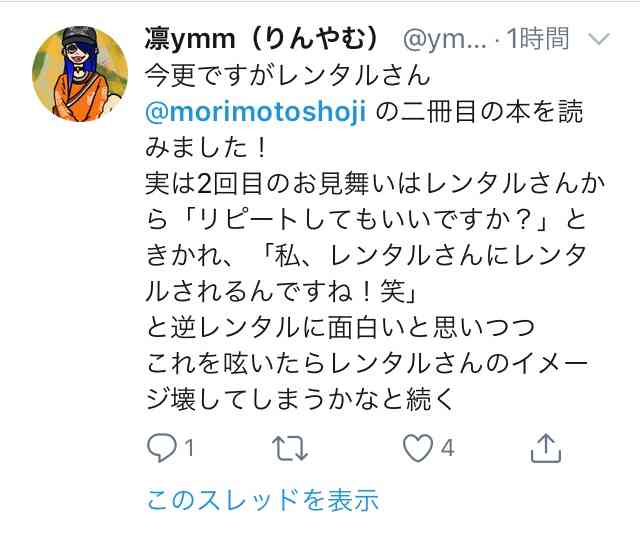Screen dimensions: 640x539
Task: Expand the tweet options chevron arrow
Action: 599,39
